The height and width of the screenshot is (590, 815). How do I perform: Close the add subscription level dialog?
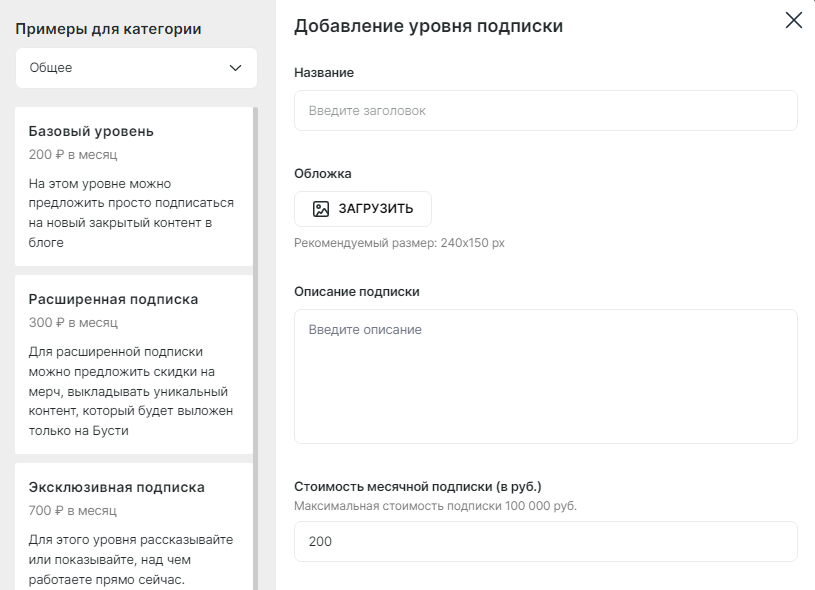coord(794,20)
